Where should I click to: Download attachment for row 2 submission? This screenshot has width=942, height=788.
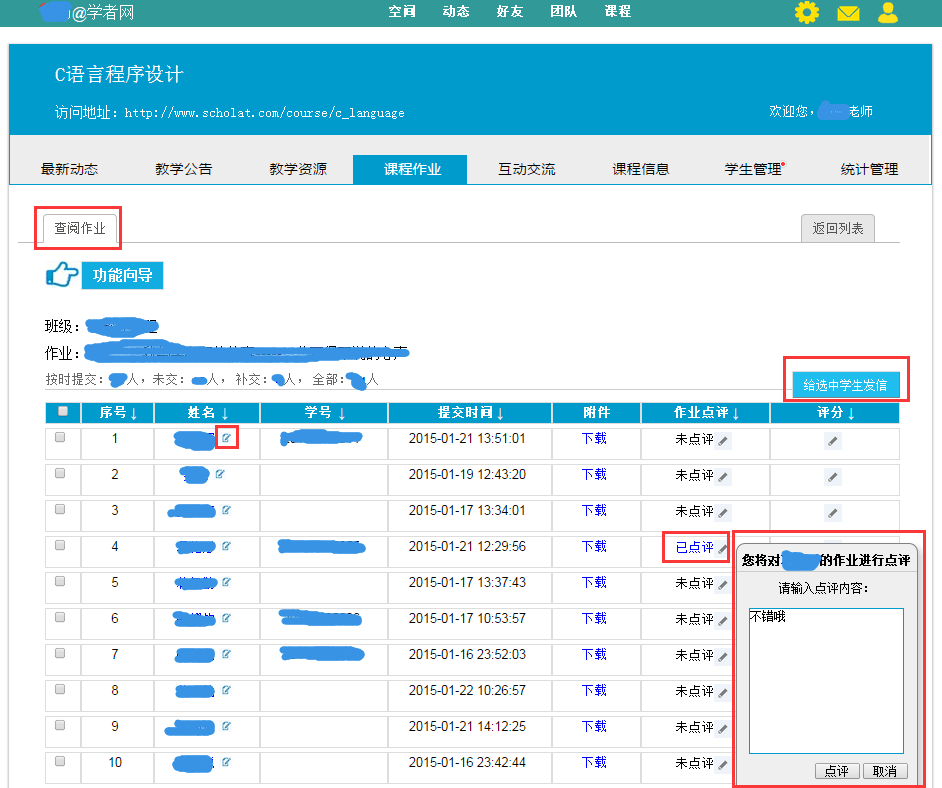point(594,474)
